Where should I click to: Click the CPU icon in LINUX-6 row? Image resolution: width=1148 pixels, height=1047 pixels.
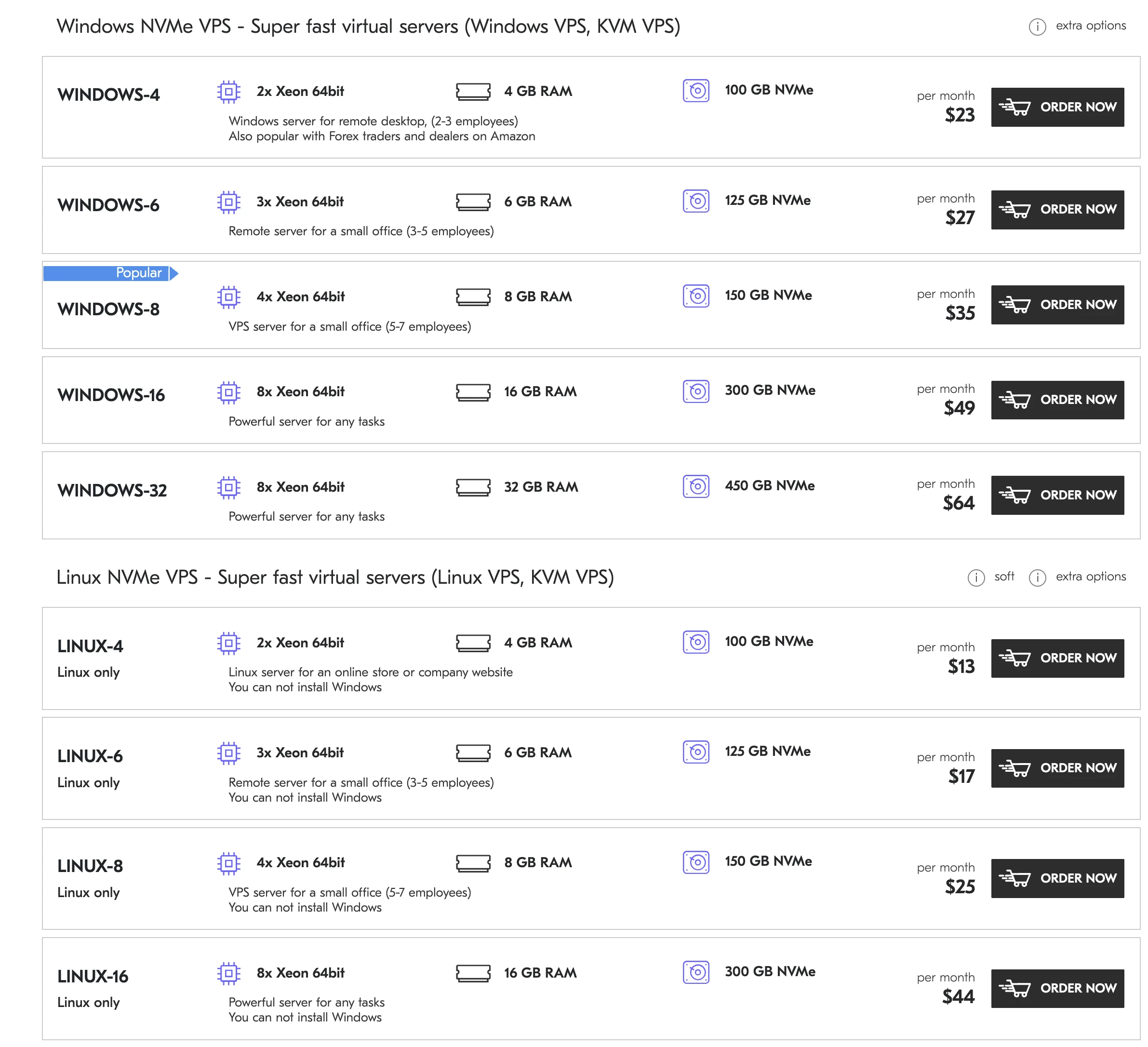coord(228,752)
